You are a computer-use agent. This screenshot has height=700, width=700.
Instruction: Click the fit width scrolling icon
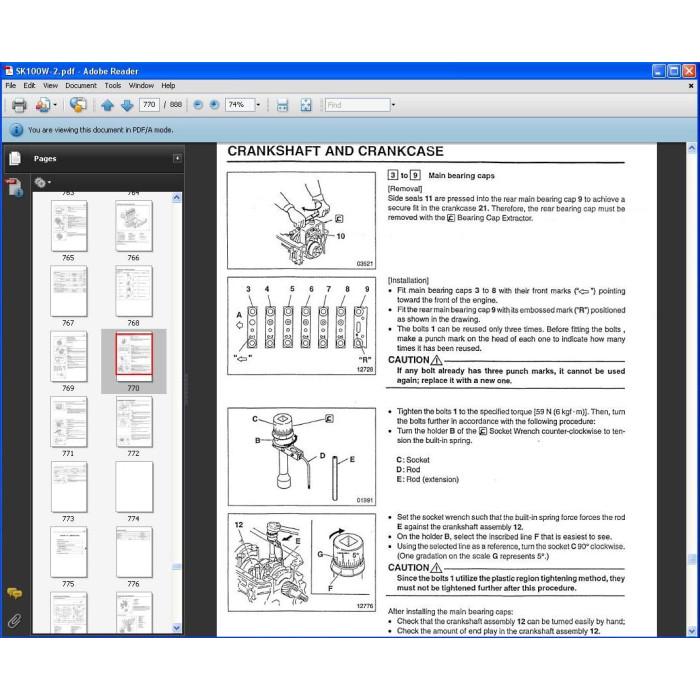coord(282,105)
